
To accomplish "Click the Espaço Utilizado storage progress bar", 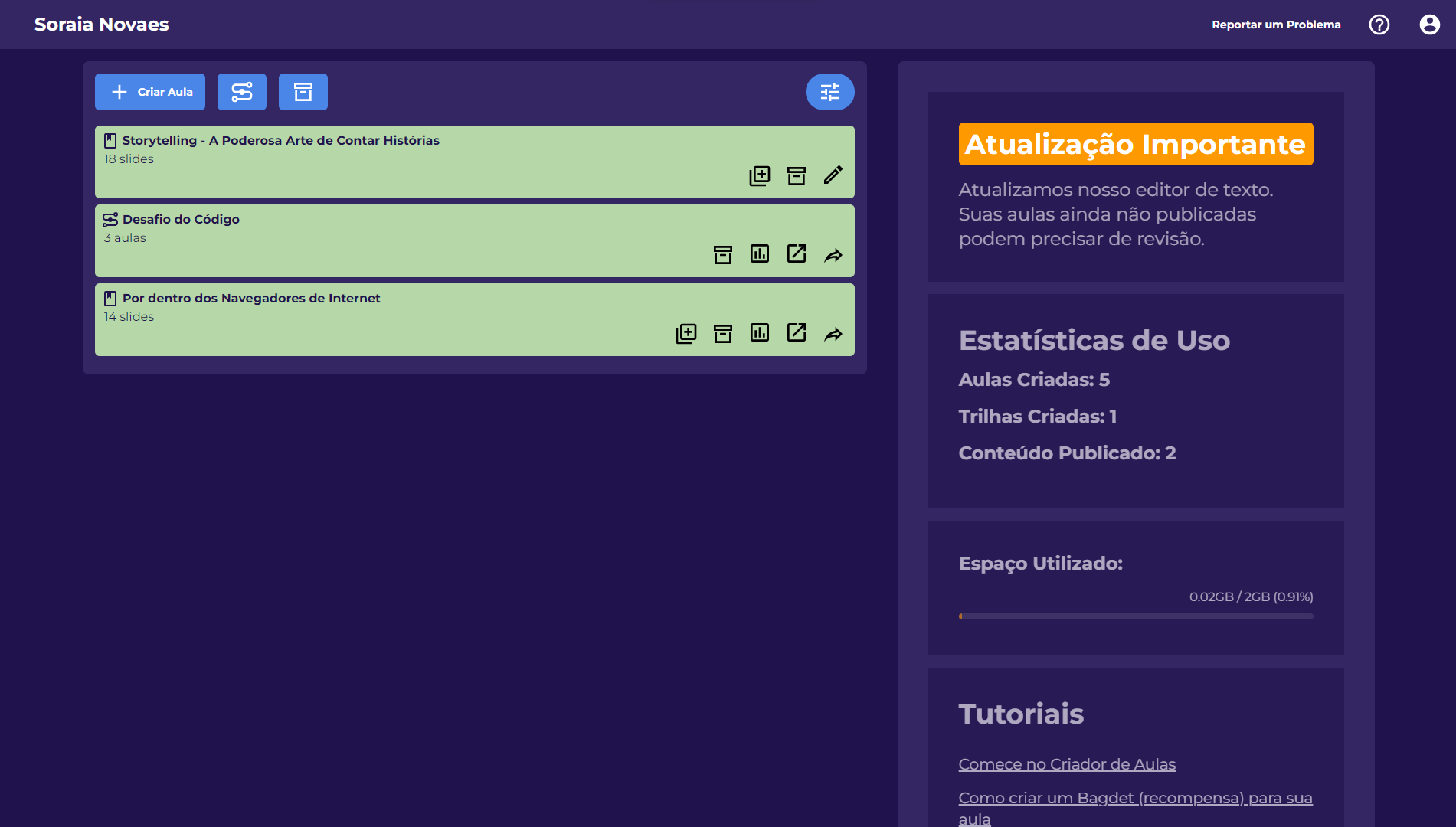I will tap(1135, 616).
